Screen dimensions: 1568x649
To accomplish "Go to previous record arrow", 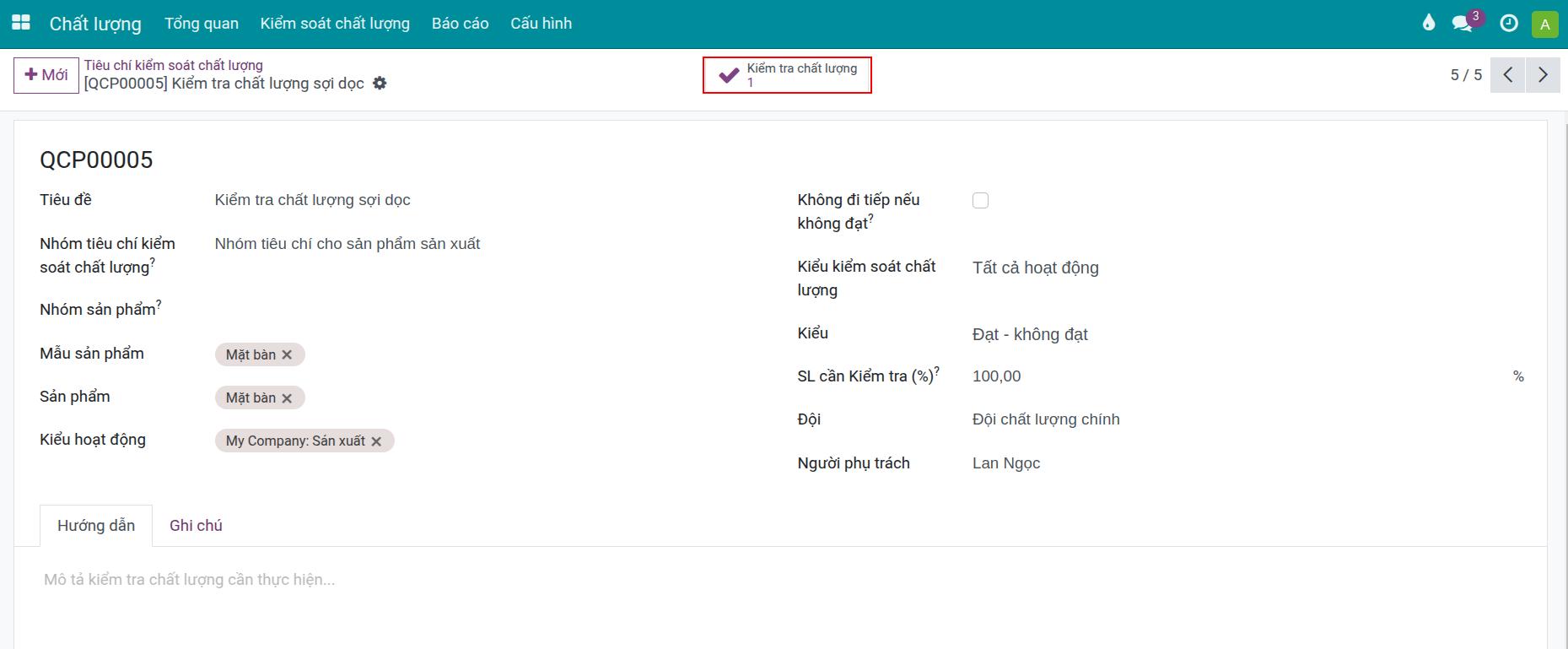I will (1507, 74).
